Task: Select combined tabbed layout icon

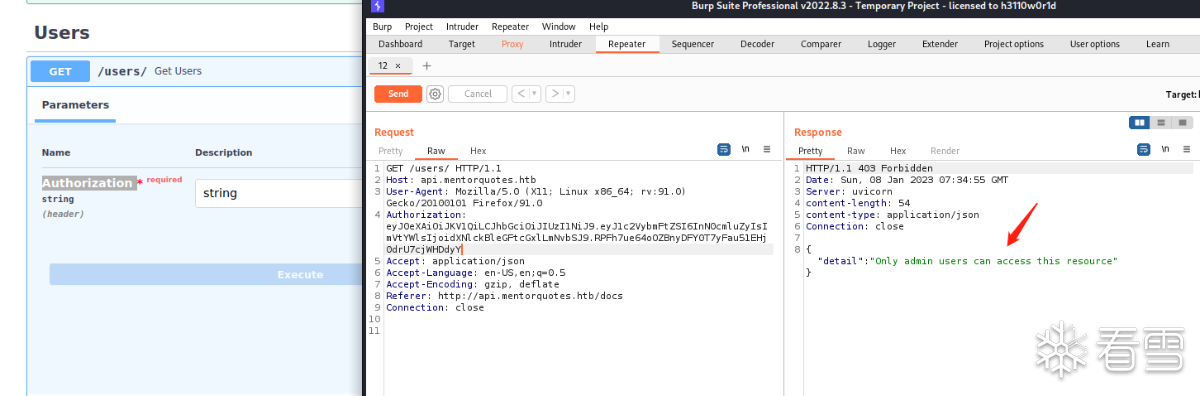Action: click(x=1181, y=122)
